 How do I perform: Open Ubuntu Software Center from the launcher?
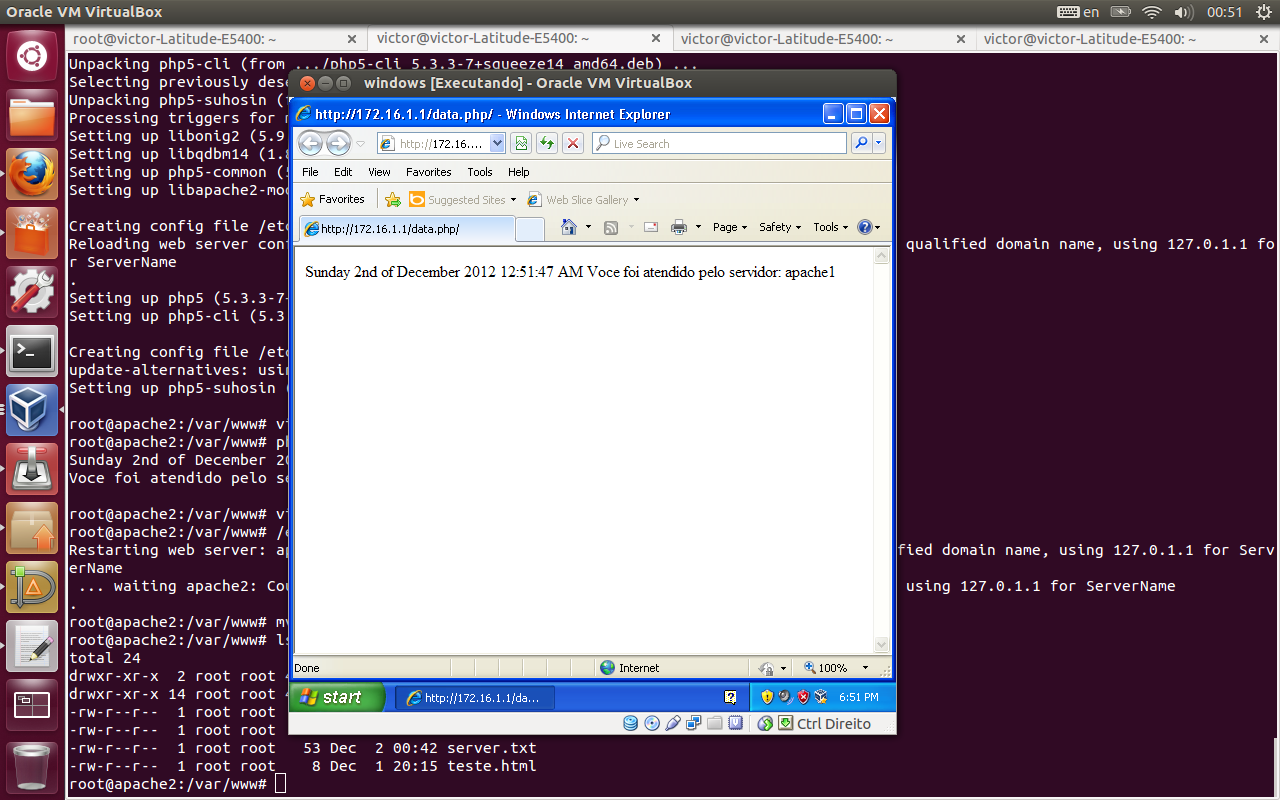tap(31, 233)
